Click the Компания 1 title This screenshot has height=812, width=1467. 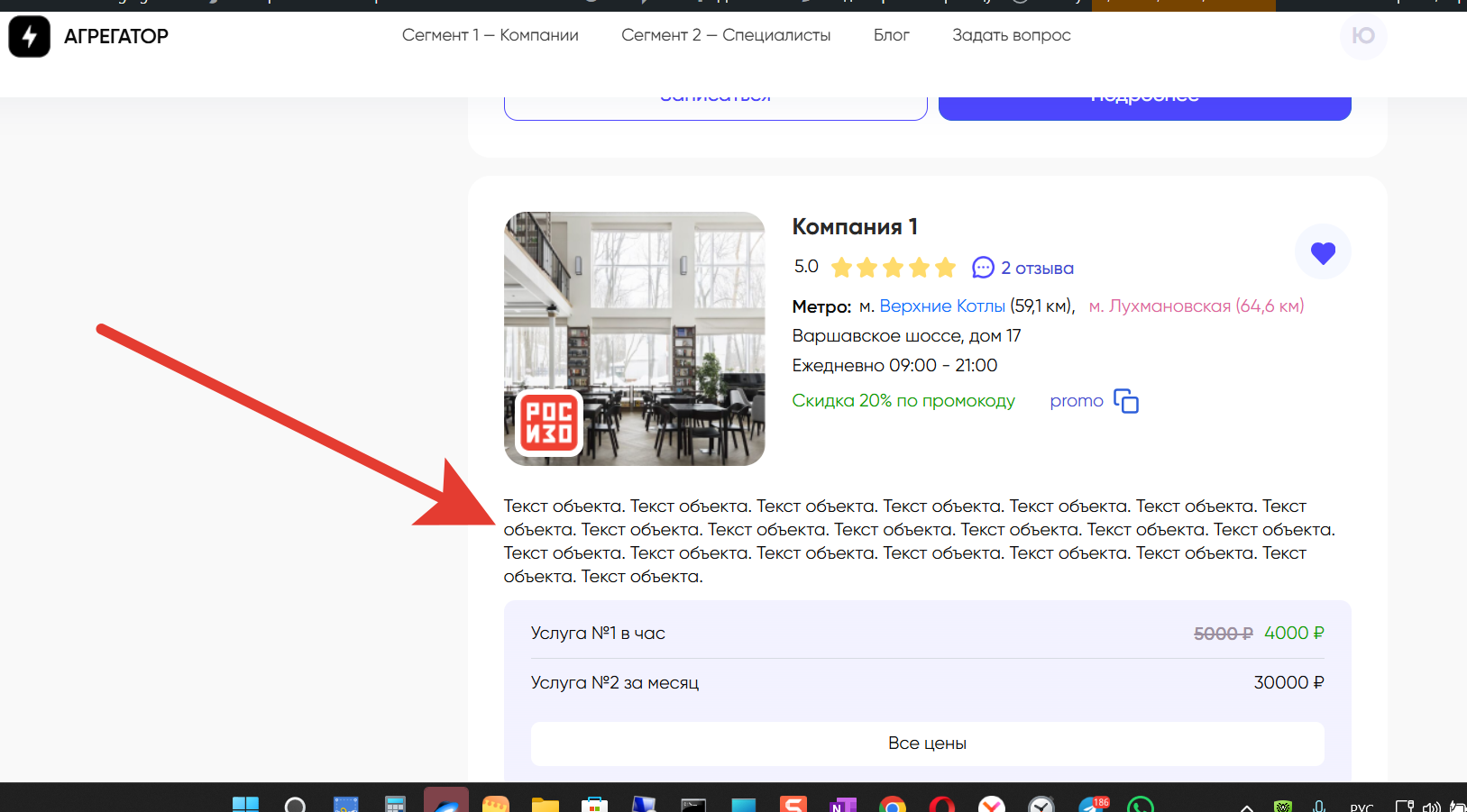(x=854, y=227)
